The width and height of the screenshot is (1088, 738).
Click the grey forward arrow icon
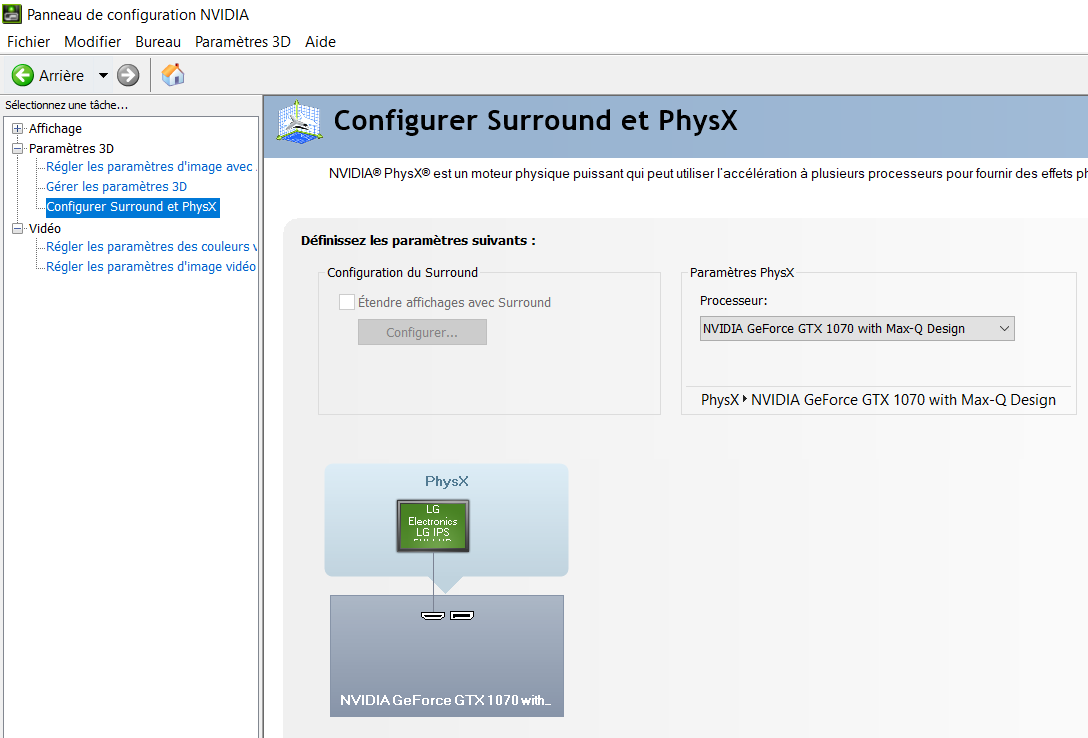(128, 75)
